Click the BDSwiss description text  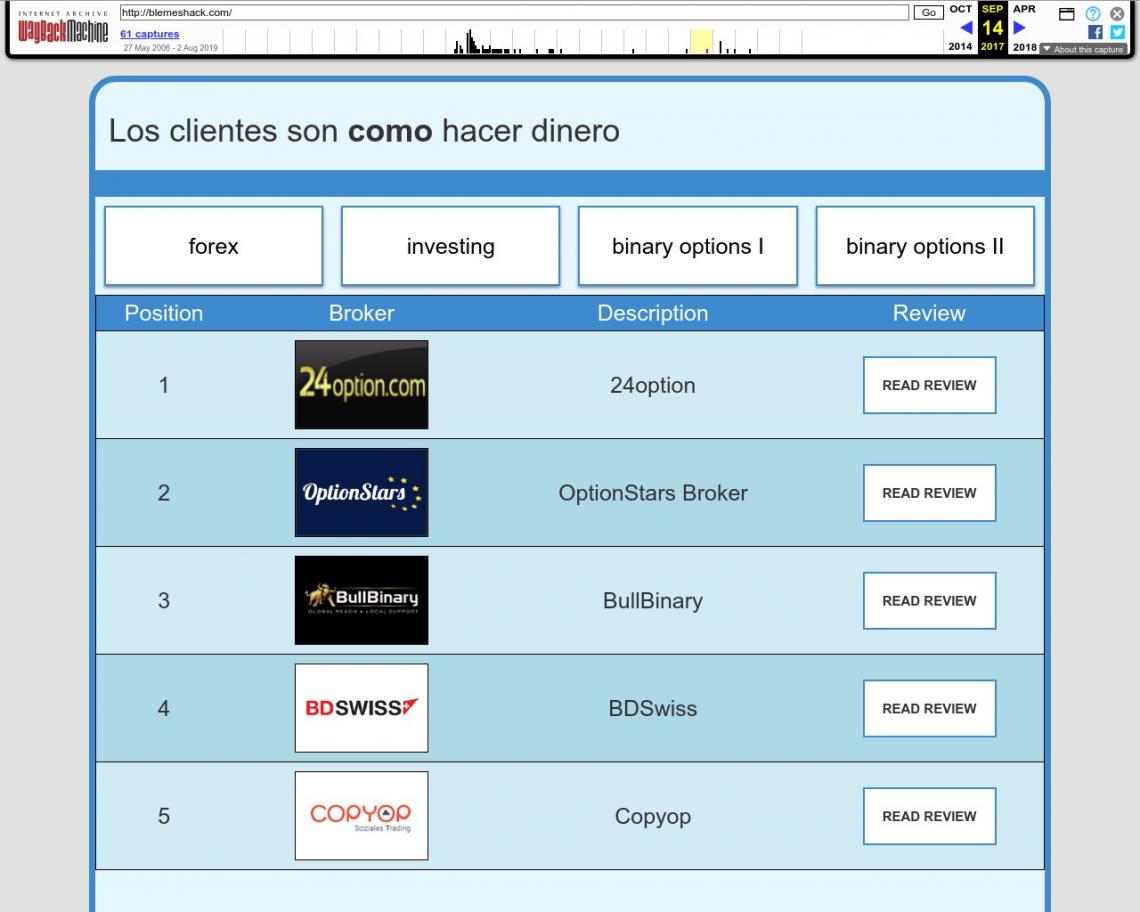(x=652, y=708)
